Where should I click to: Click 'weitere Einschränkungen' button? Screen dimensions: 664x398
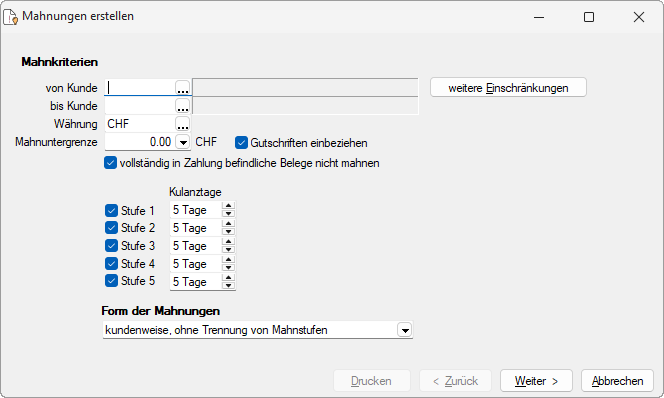point(508,88)
